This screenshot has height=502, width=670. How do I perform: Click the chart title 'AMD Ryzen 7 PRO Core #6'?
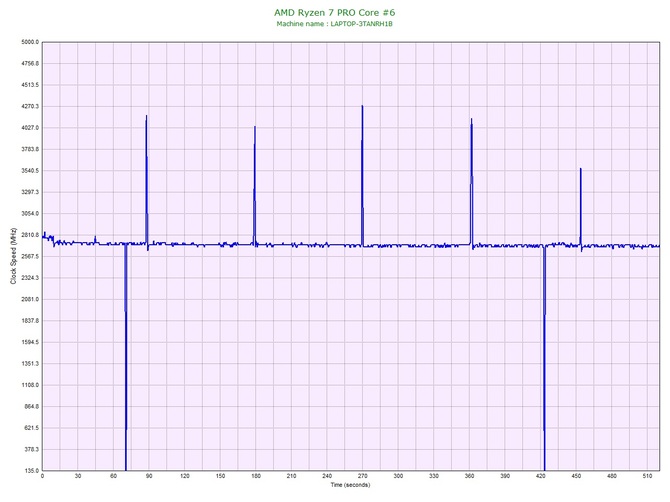tap(335, 12)
